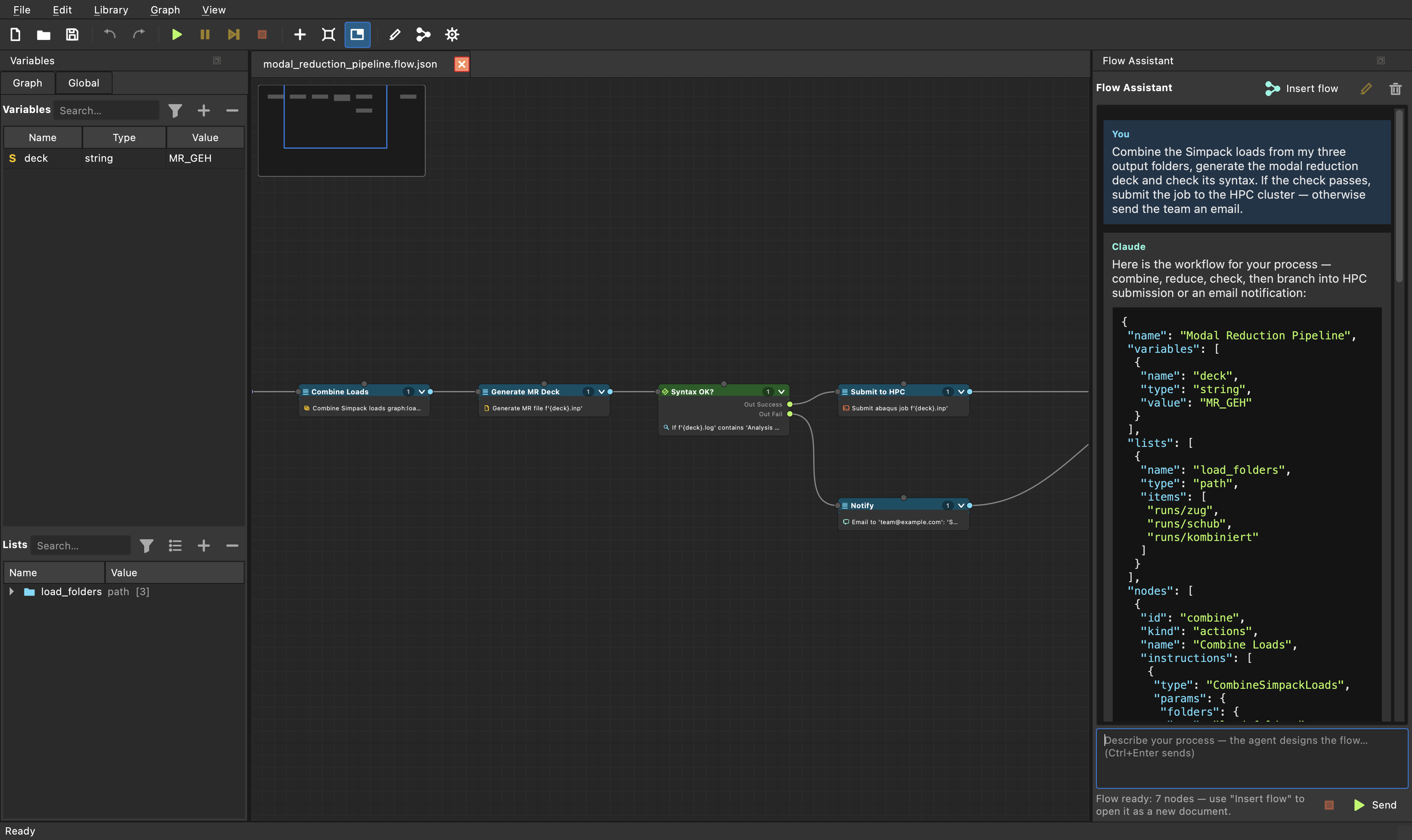Create a new document from toolbar

(15, 34)
